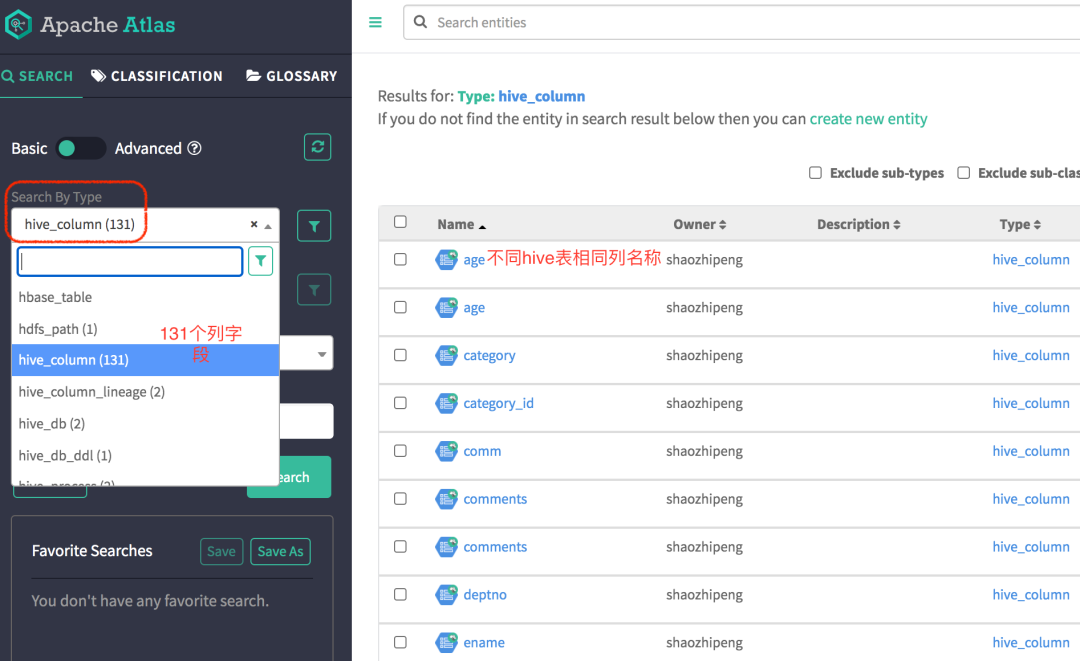Image resolution: width=1080 pixels, height=661 pixels.
Task: Open the CLASSIFICATION tab
Action: pyautogui.click(x=157, y=76)
